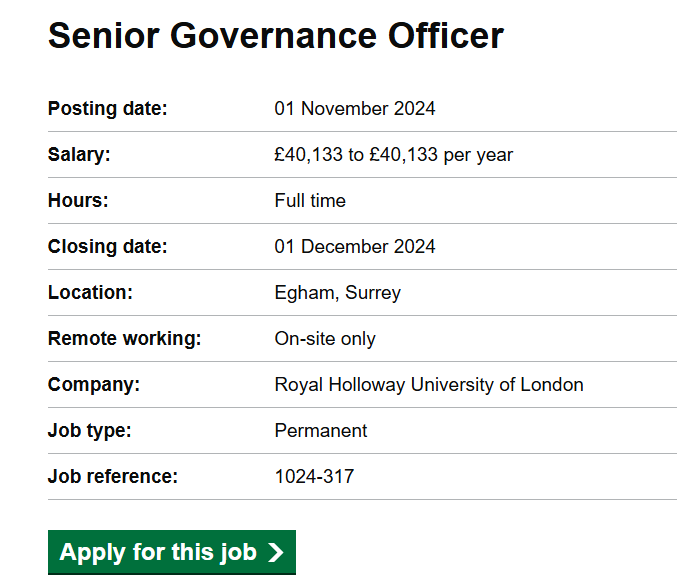The width and height of the screenshot is (695, 584).
Task: Click the Full time value
Action: tap(310, 200)
